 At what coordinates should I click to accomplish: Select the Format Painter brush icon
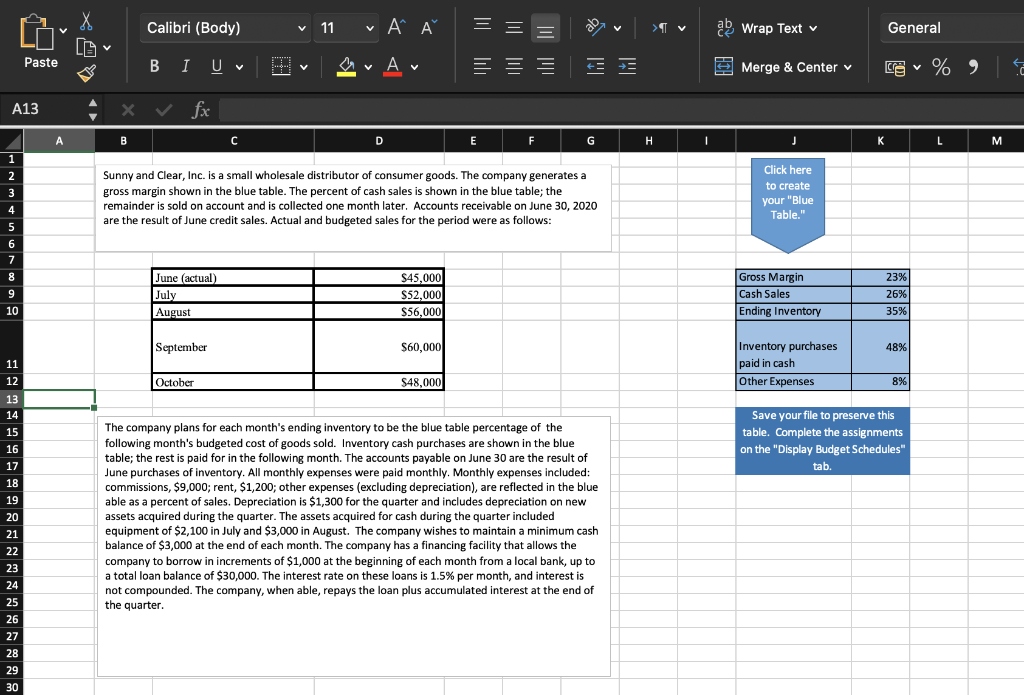pyautogui.click(x=86, y=73)
